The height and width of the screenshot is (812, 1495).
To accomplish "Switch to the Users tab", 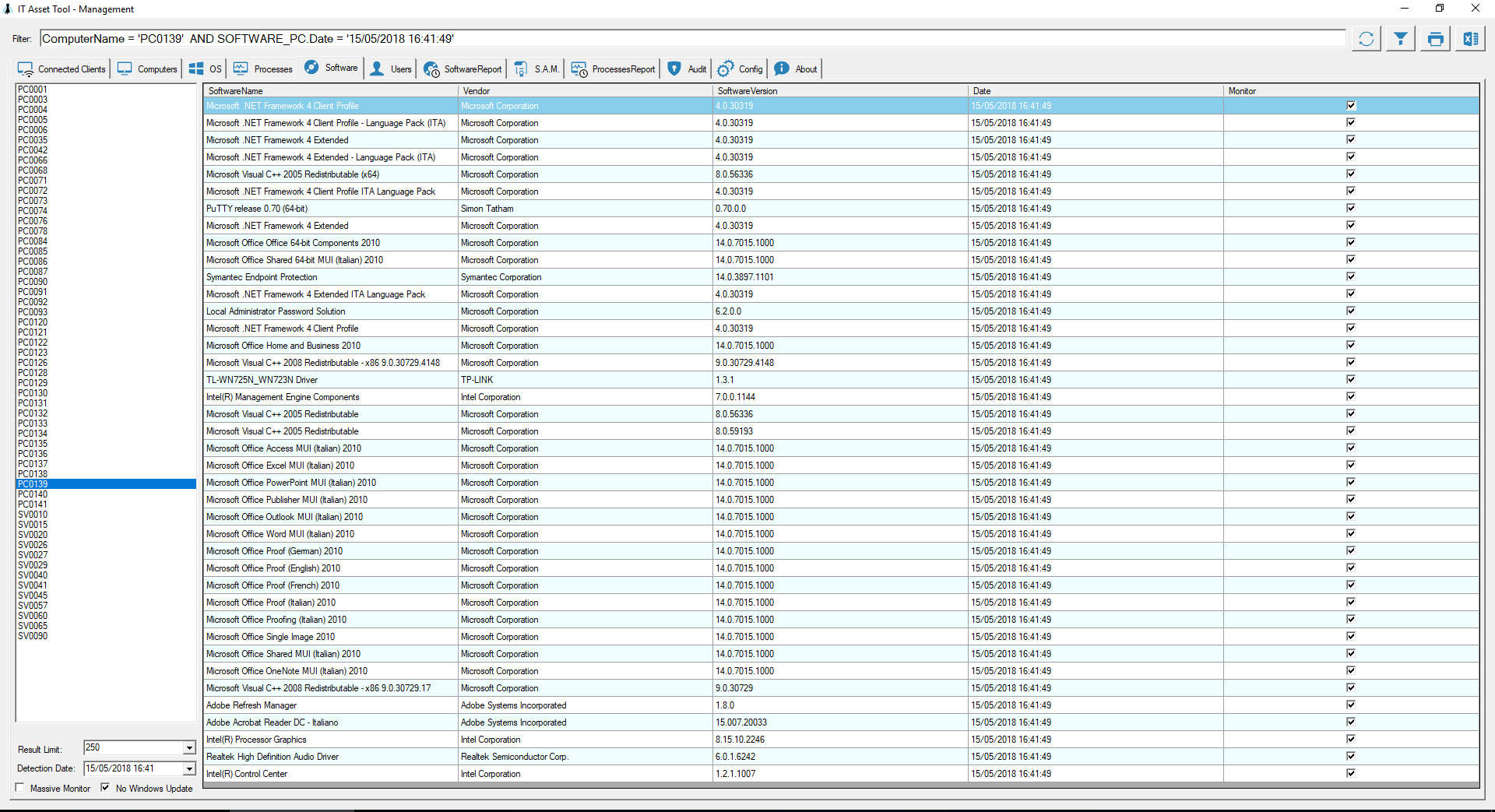I will [x=391, y=69].
